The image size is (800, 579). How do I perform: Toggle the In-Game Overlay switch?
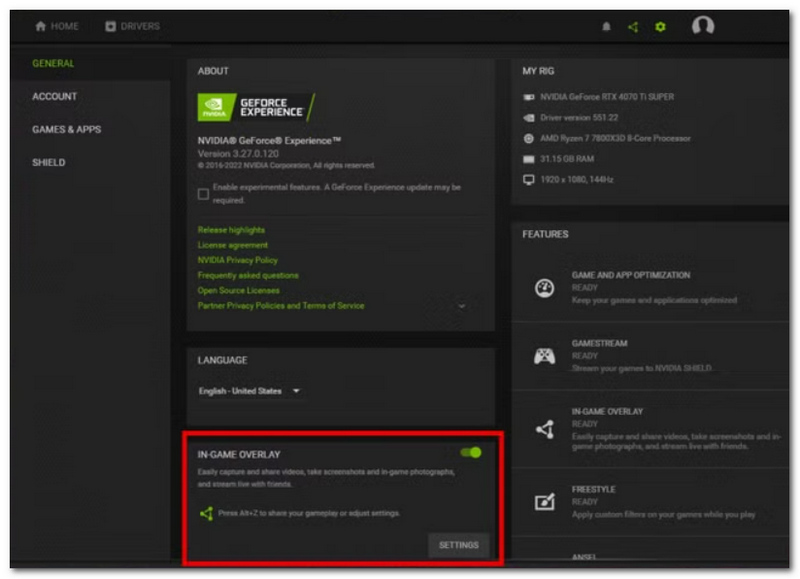(470, 452)
